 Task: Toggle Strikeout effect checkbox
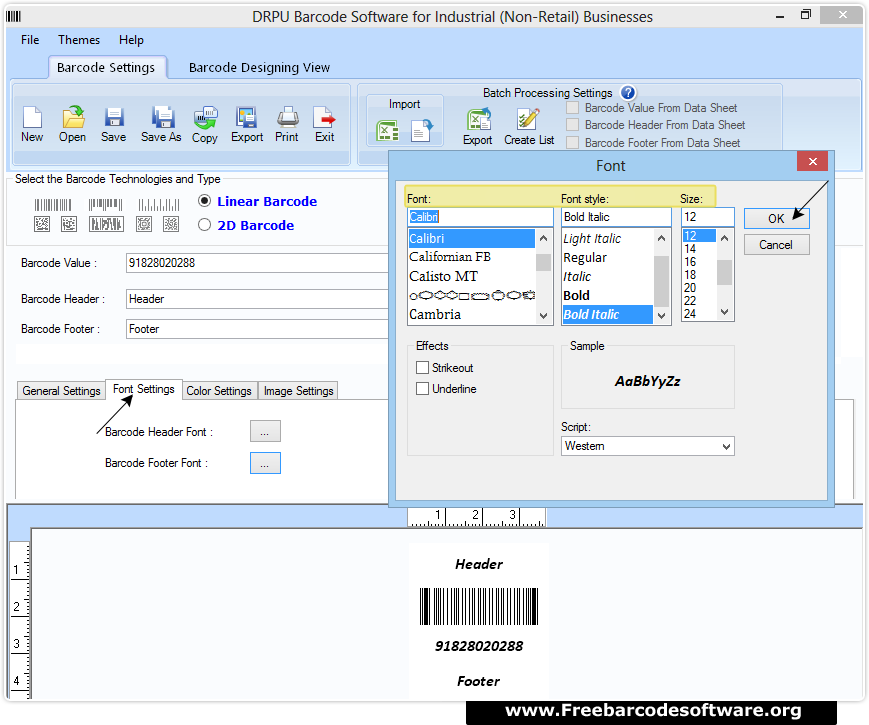point(422,367)
